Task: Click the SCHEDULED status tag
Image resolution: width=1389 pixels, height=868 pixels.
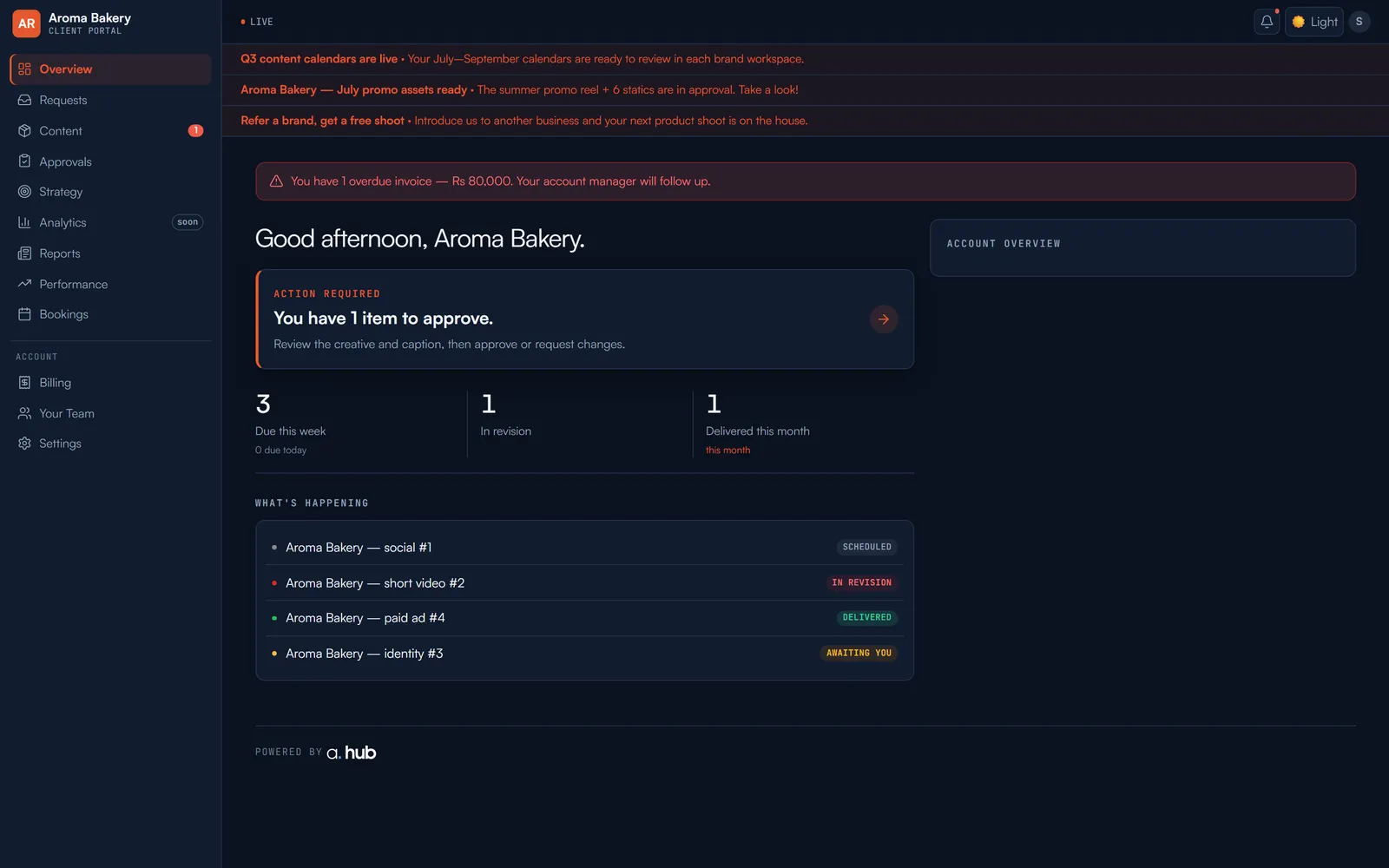Action: 866,547
